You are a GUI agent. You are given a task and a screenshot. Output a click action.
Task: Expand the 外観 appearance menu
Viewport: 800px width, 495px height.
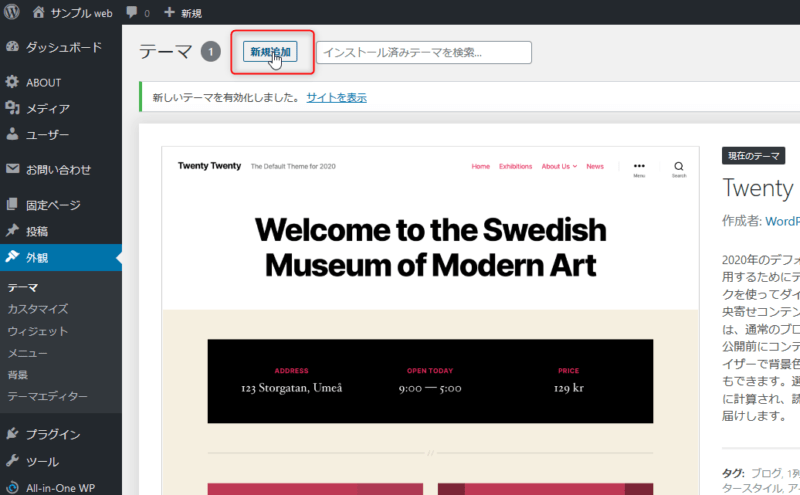pyautogui.click(x=37, y=257)
